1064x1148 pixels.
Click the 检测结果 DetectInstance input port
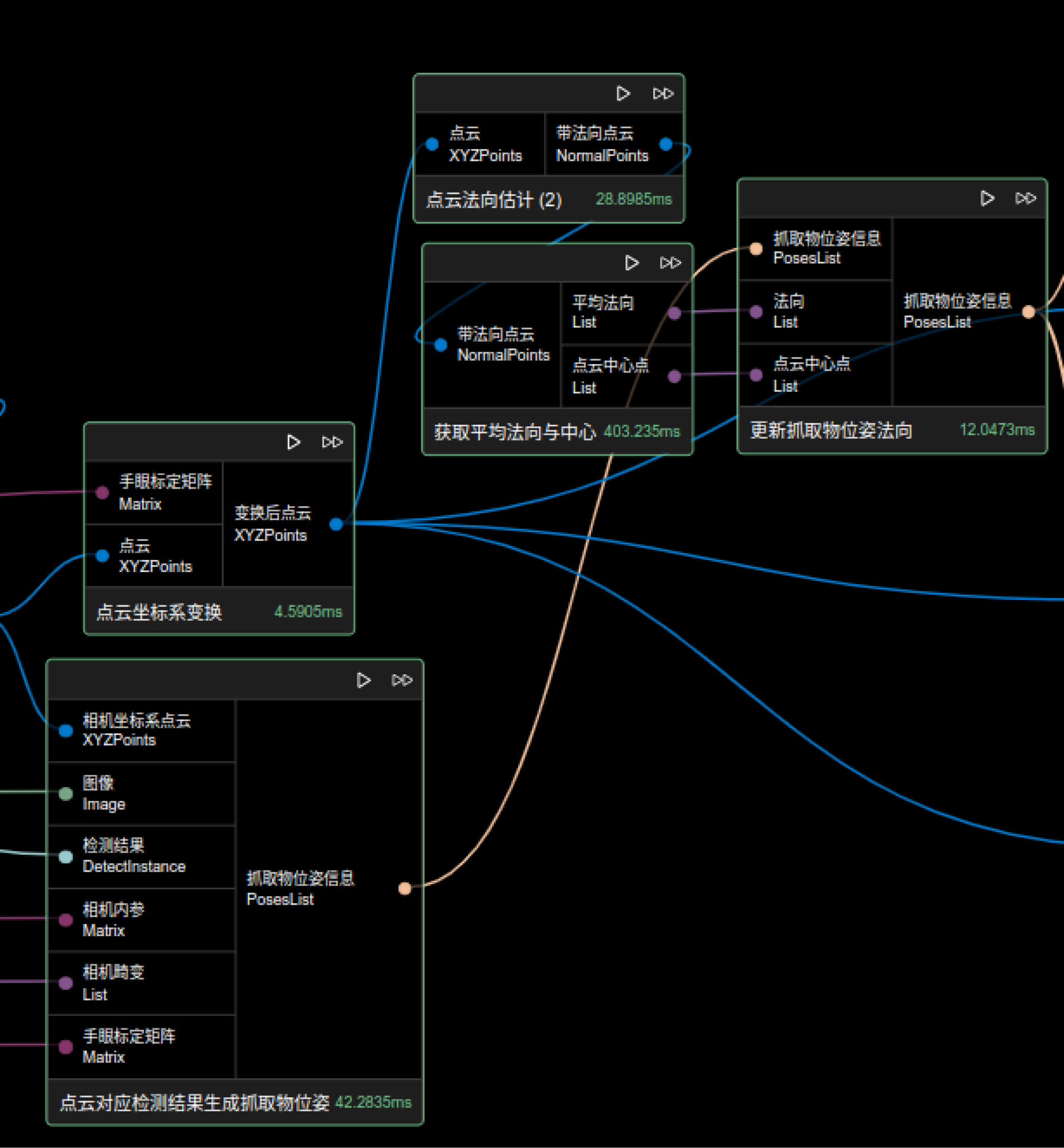click(x=65, y=856)
